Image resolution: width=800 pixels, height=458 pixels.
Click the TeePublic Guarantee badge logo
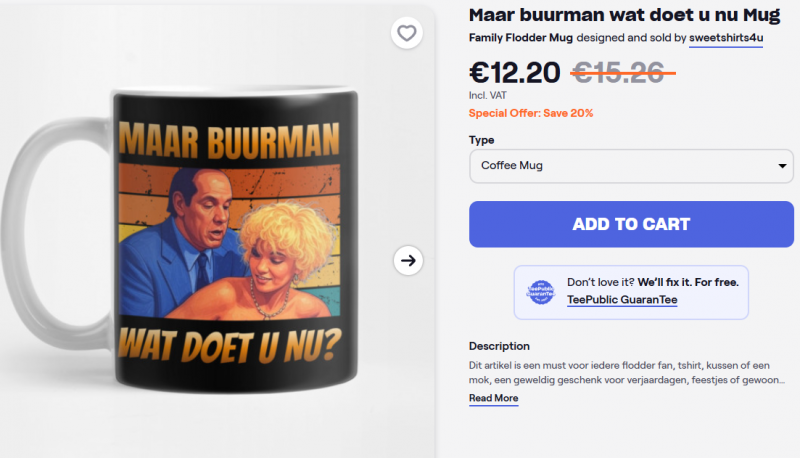point(542,292)
